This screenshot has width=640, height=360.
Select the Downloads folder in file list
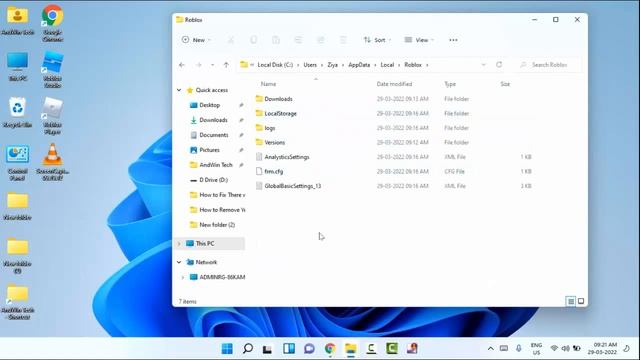[278, 99]
